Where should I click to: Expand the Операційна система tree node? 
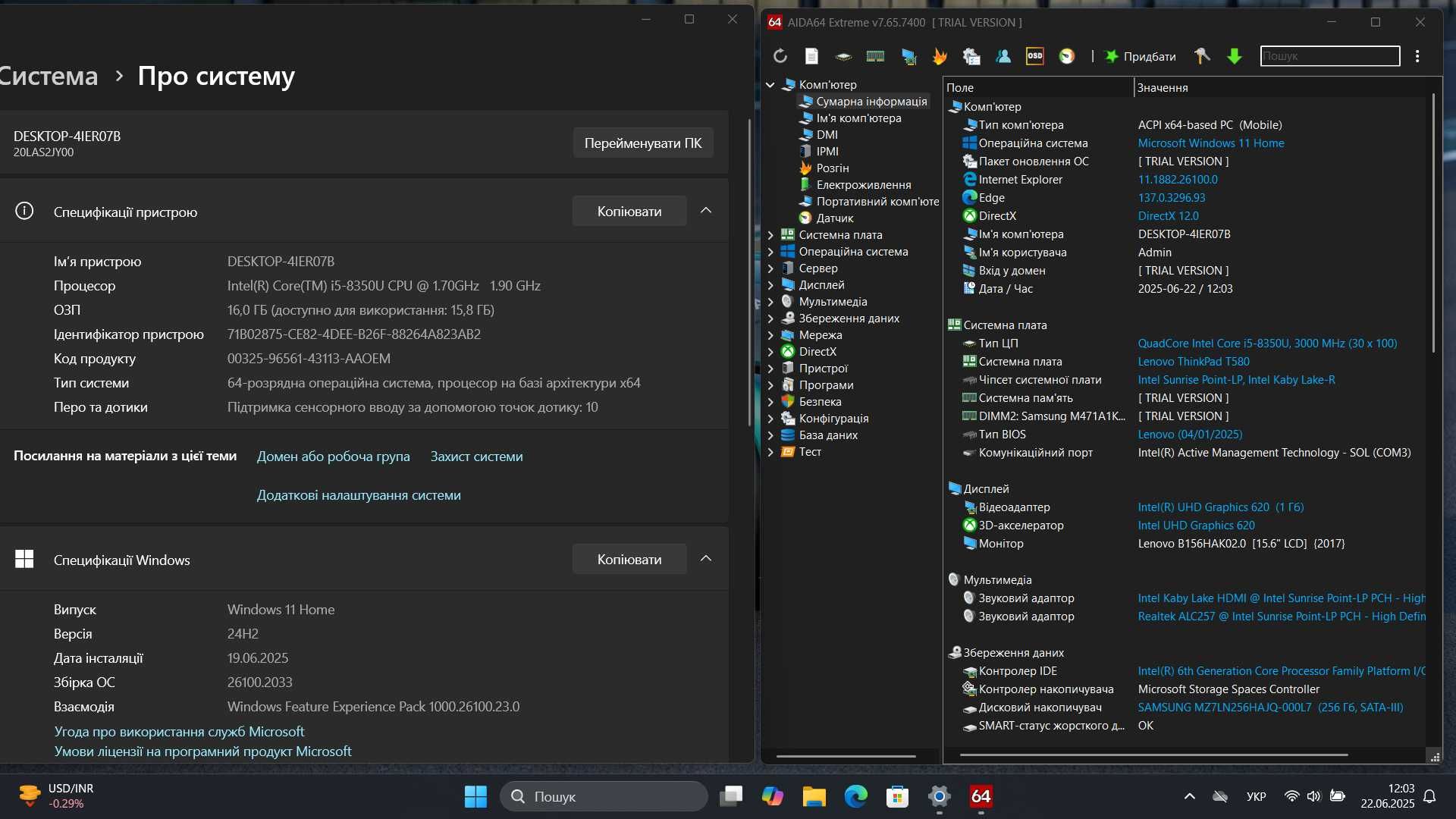pos(770,252)
